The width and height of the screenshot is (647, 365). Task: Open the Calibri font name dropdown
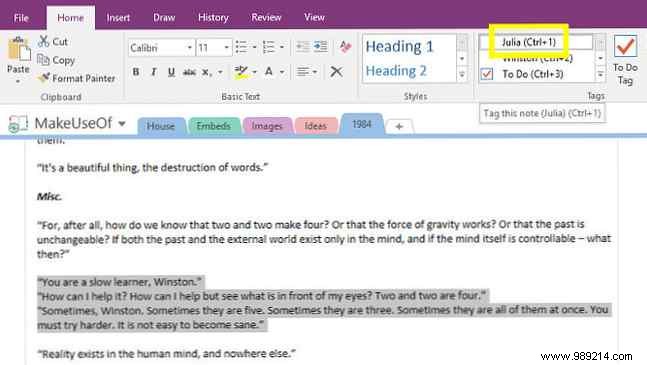[x=189, y=48]
